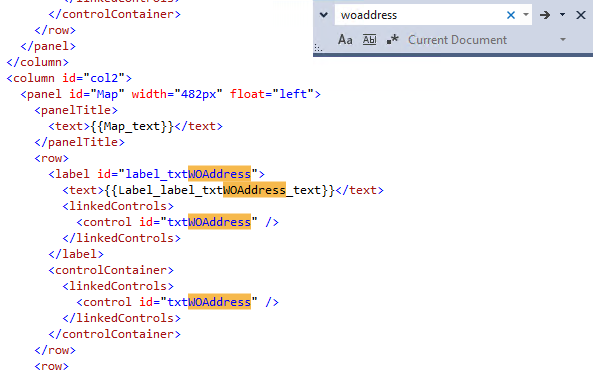Toggle Match case (Aa) option

click(345, 40)
